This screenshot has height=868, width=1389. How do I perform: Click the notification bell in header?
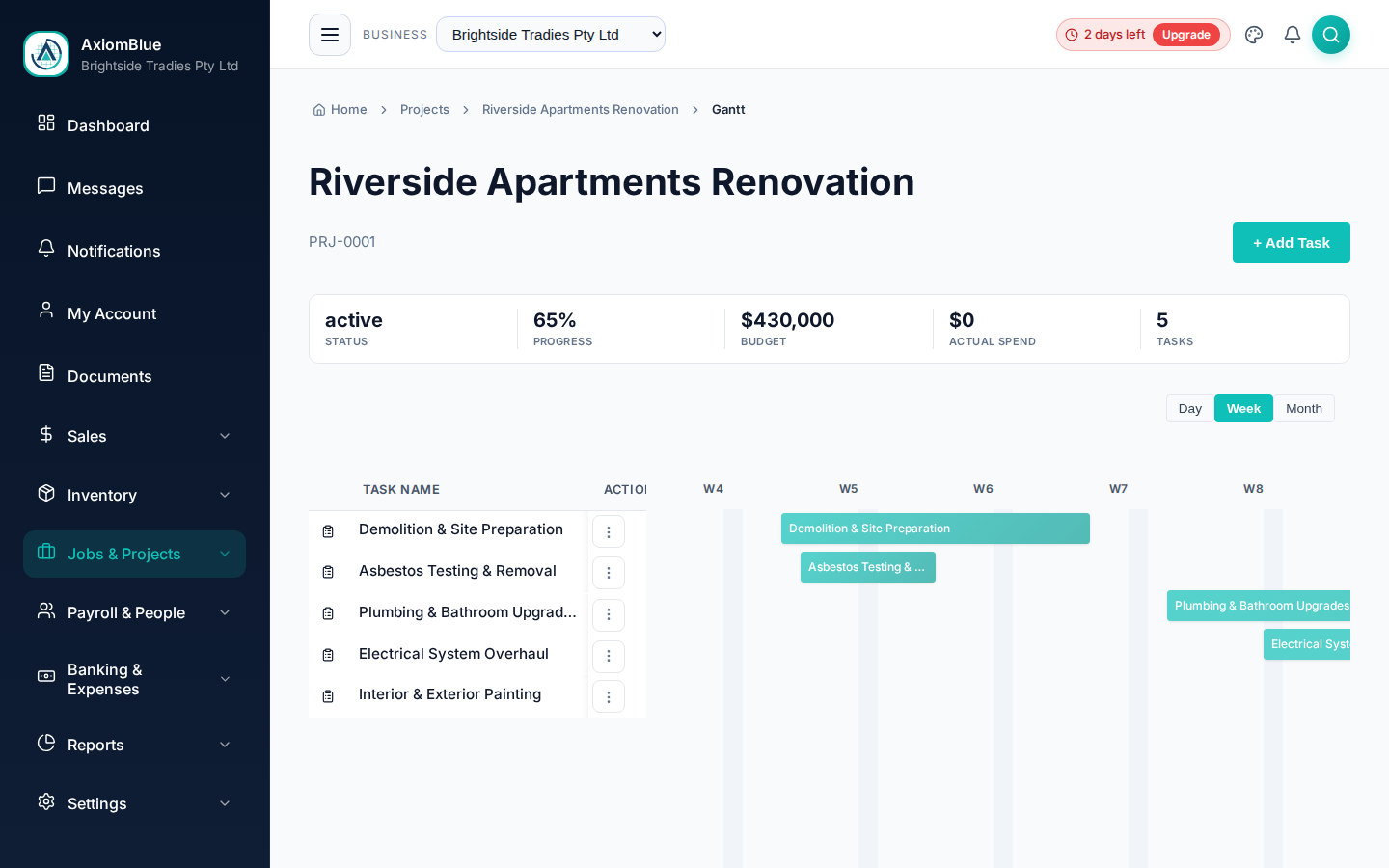[1293, 35]
